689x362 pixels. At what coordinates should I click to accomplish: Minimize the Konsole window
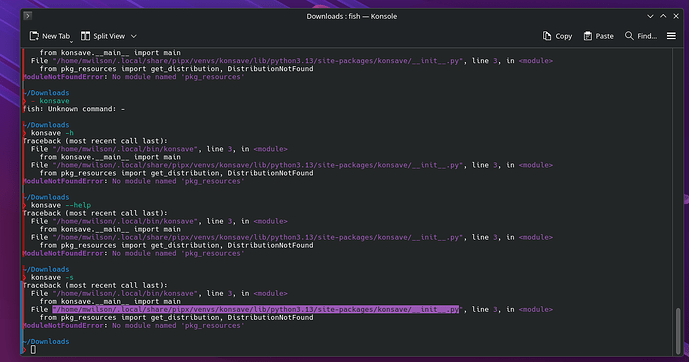pyautogui.click(x=650, y=16)
